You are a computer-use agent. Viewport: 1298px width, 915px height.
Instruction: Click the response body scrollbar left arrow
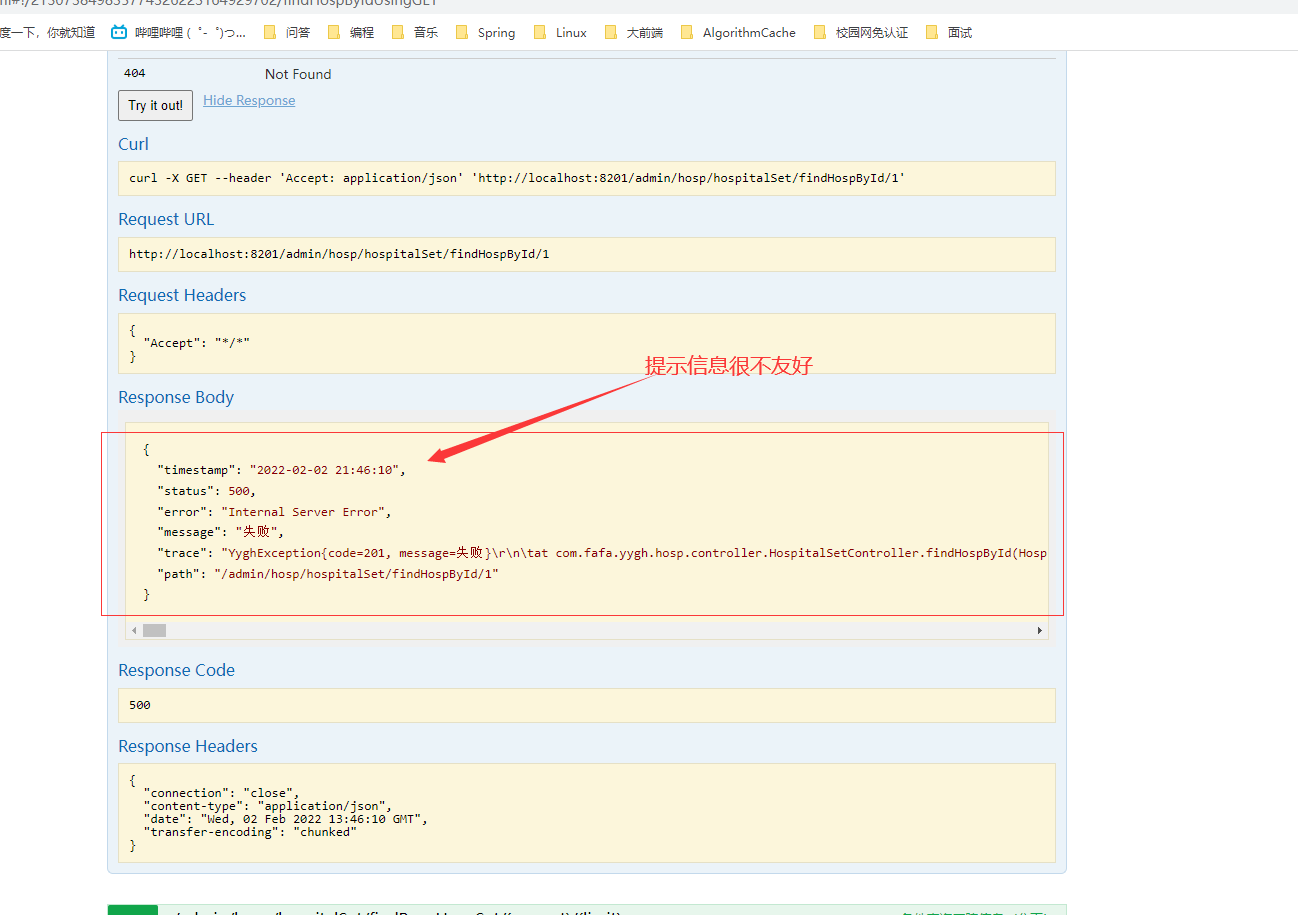pos(134,631)
